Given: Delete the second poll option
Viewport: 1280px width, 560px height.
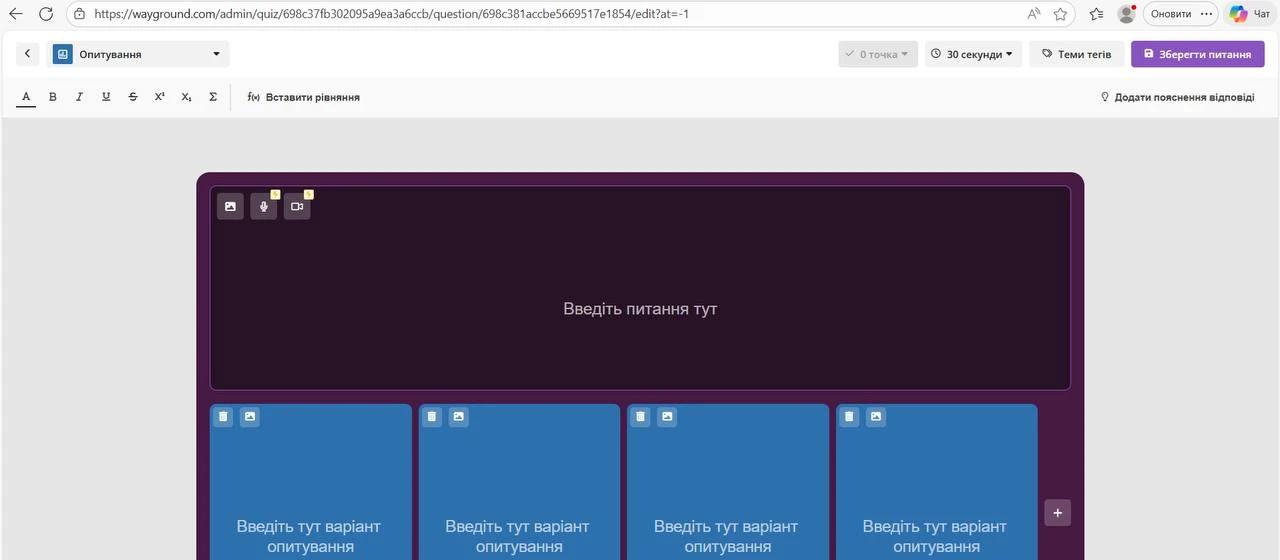Looking at the screenshot, I should 432,416.
